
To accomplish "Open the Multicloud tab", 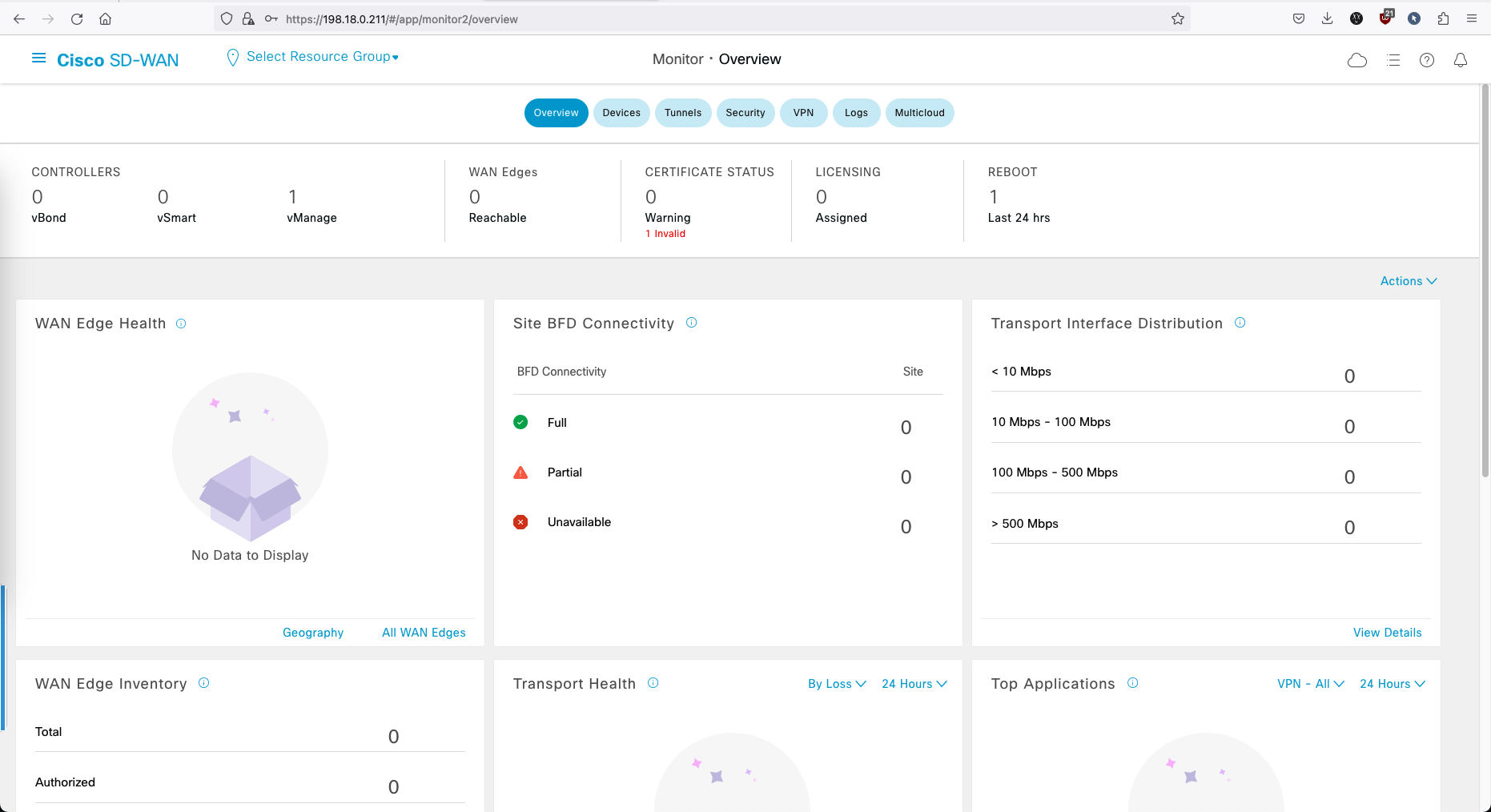I will 919,113.
